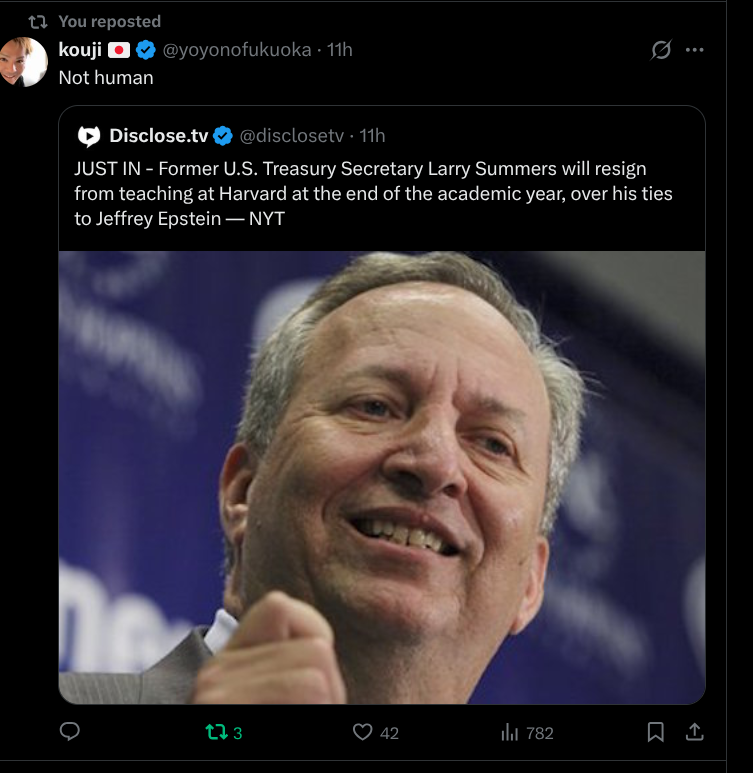Open the Disclose.tv account name
This screenshot has width=753, height=773.
(158, 135)
